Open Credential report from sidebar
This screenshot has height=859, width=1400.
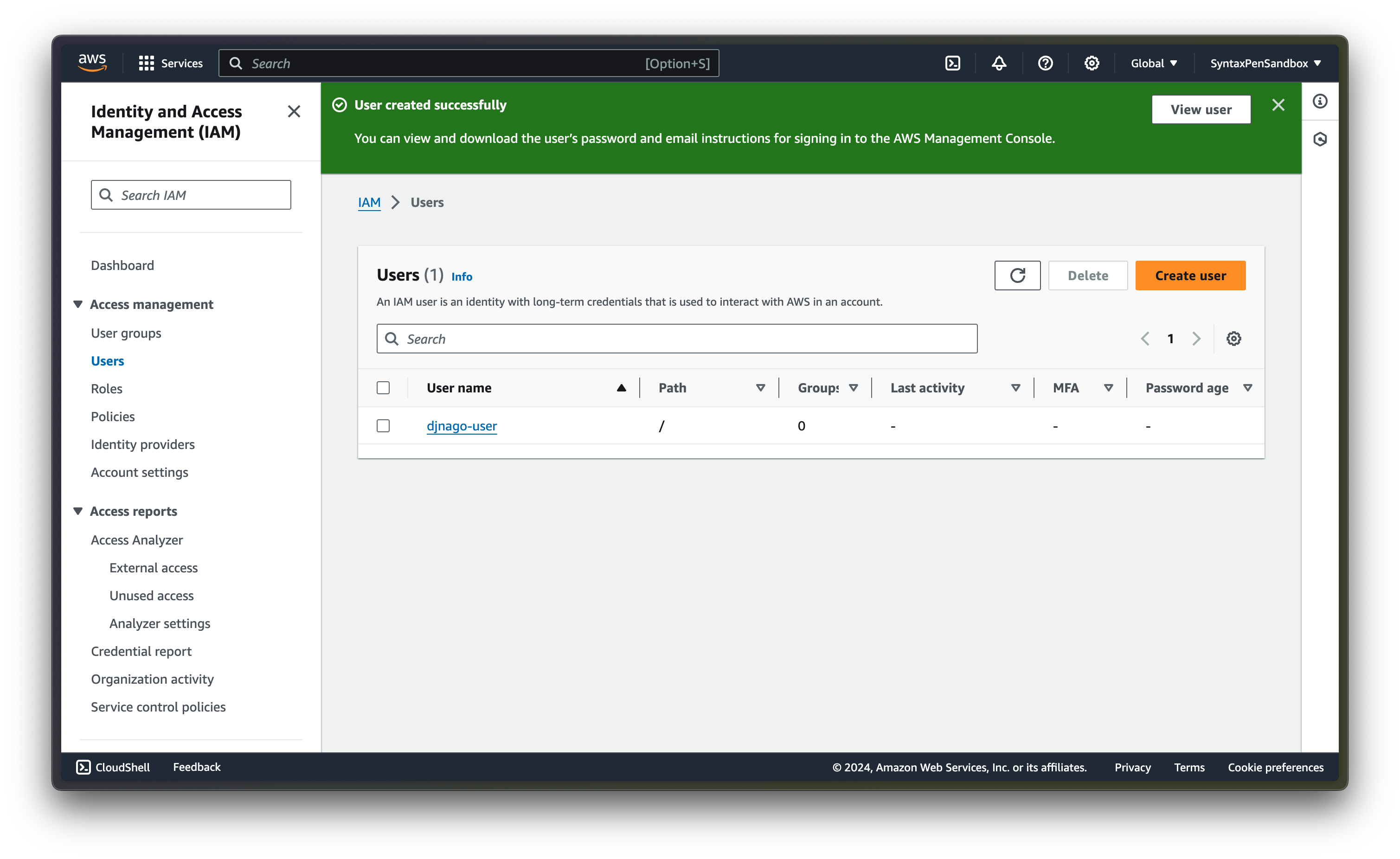pos(141,651)
